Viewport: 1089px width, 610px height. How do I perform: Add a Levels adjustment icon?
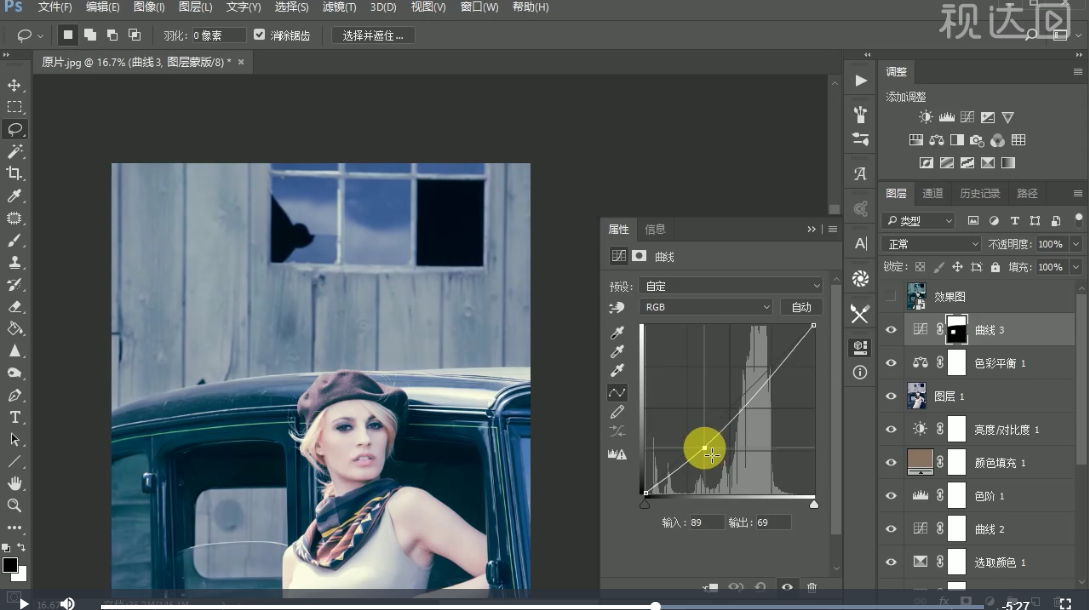pos(947,117)
